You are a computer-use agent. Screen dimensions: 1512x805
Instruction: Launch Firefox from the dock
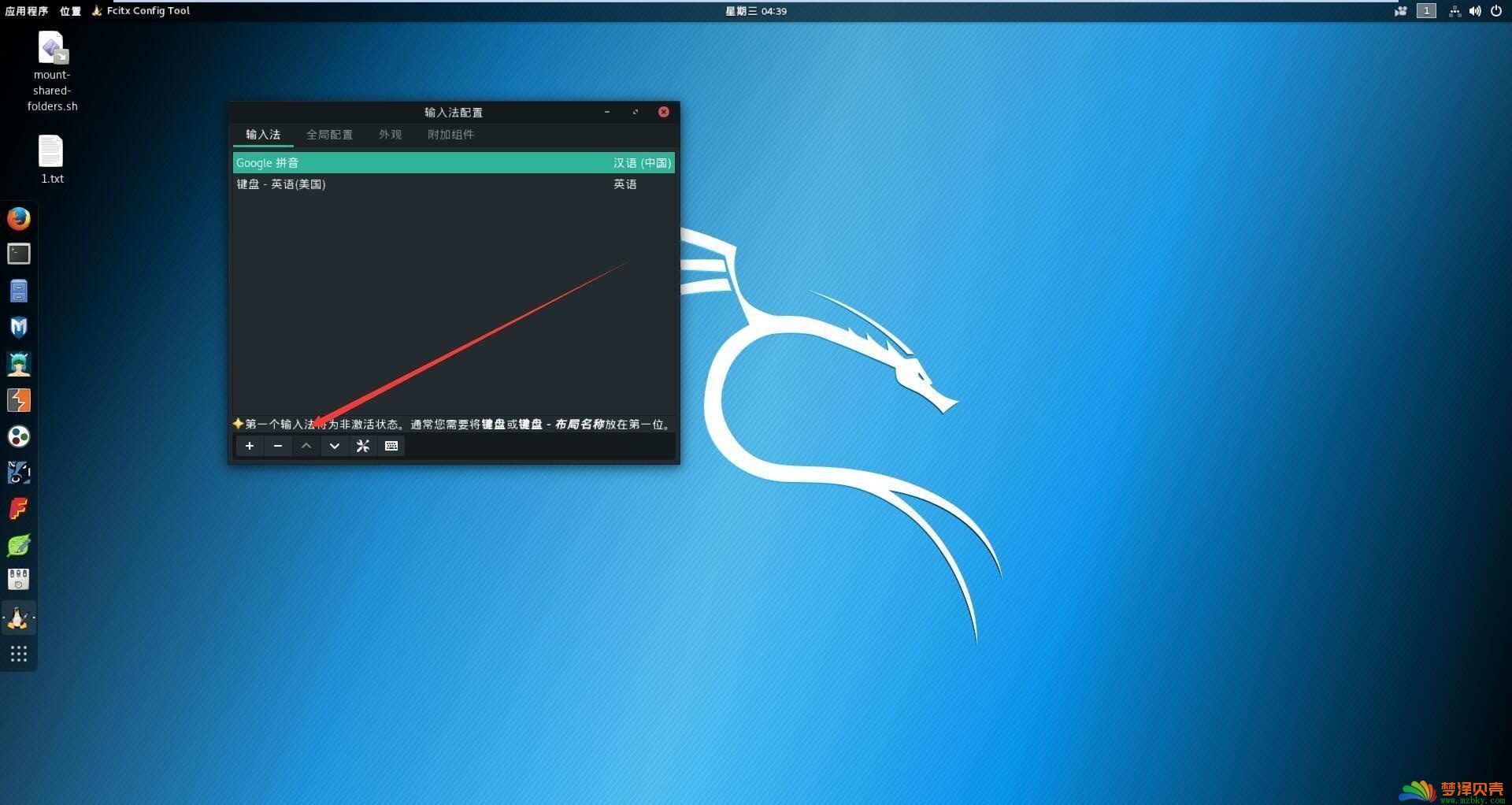click(19, 218)
